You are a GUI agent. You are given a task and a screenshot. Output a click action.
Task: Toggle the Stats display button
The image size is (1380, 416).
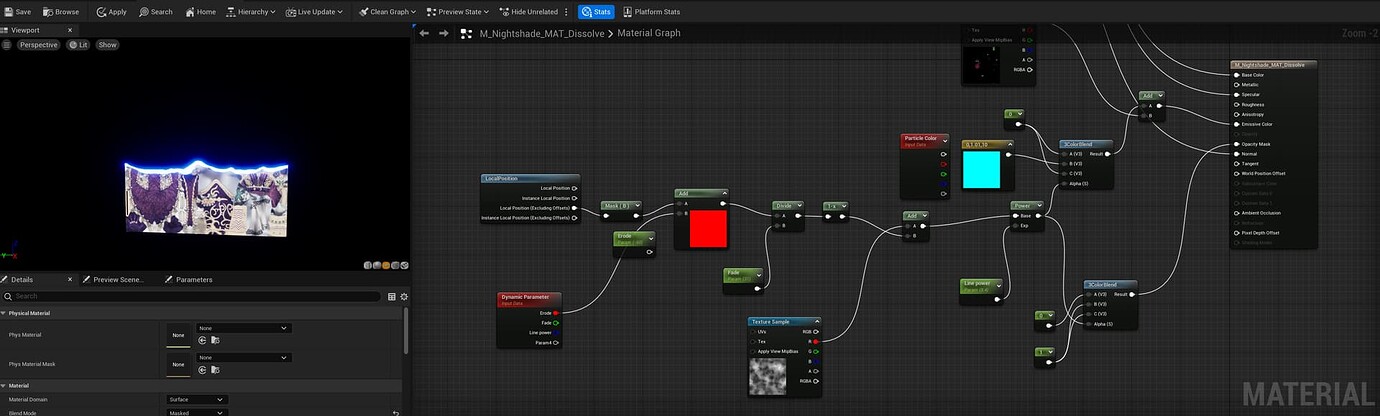point(596,12)
